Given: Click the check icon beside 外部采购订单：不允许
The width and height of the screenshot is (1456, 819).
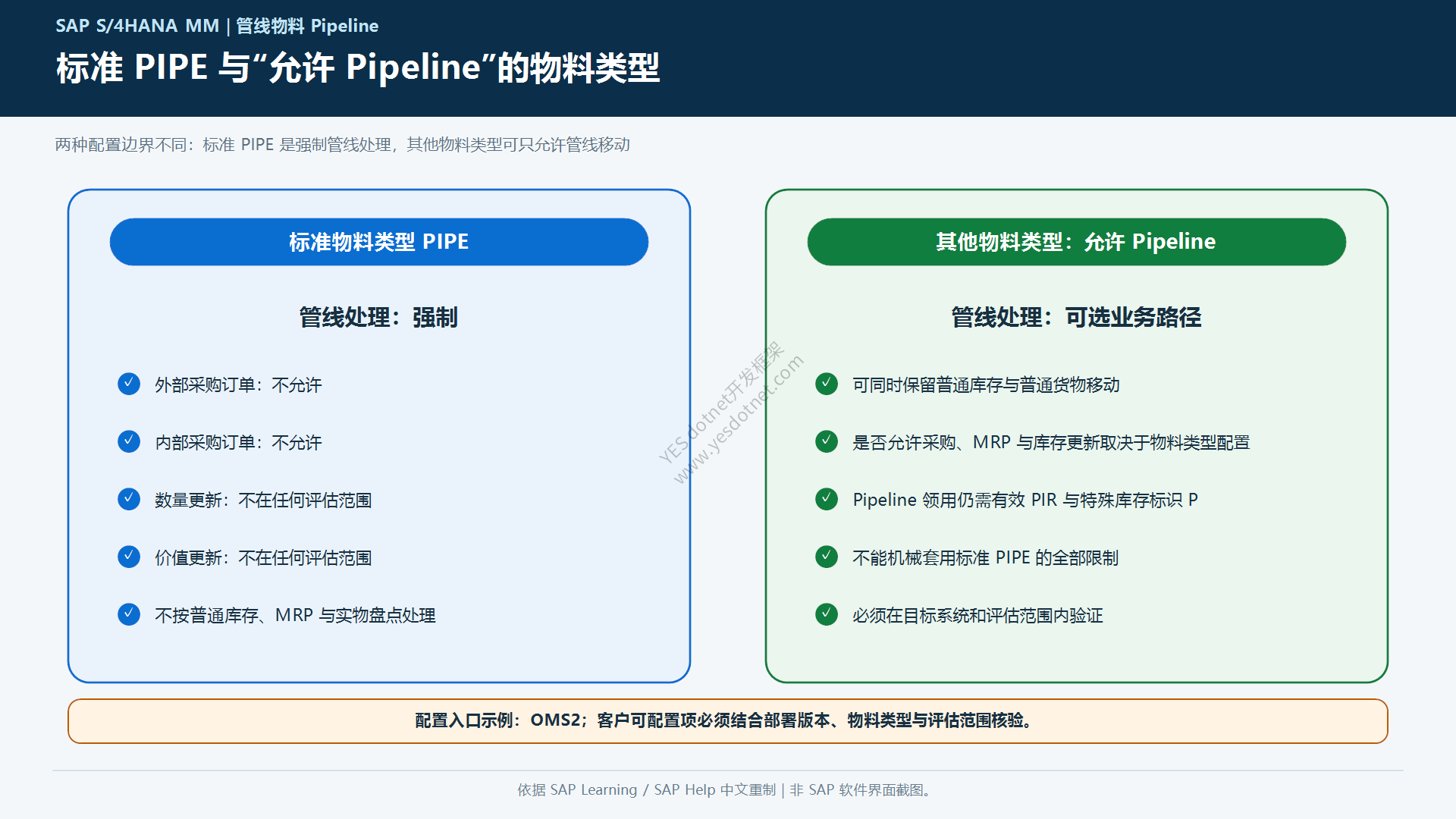Looking at the screenshot, I should point(129,384).
